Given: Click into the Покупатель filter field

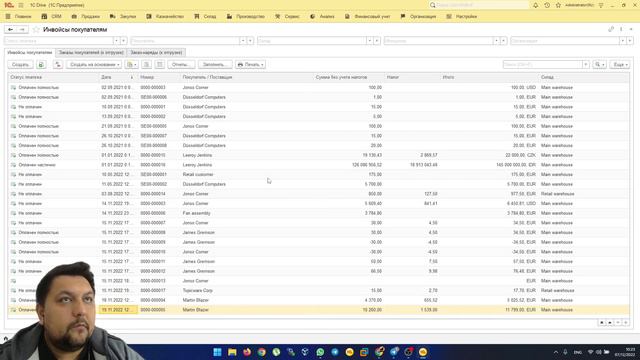Looking at the screenshot, I should point(185,41).
